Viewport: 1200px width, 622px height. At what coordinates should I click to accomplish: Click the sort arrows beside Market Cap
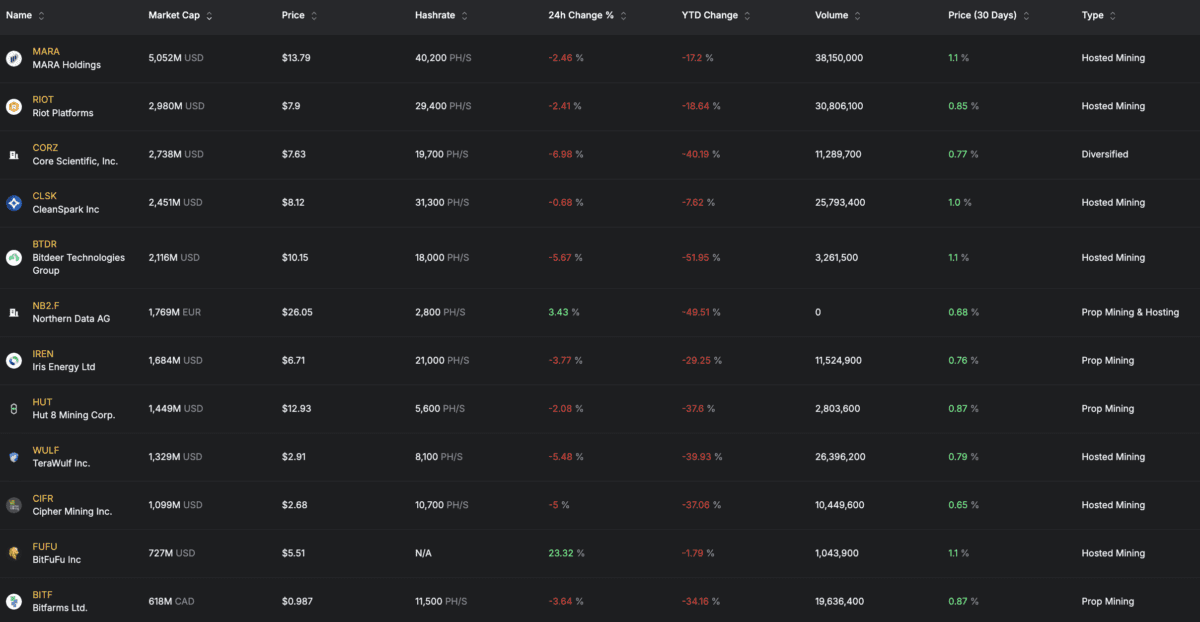[x=209, y=16]
